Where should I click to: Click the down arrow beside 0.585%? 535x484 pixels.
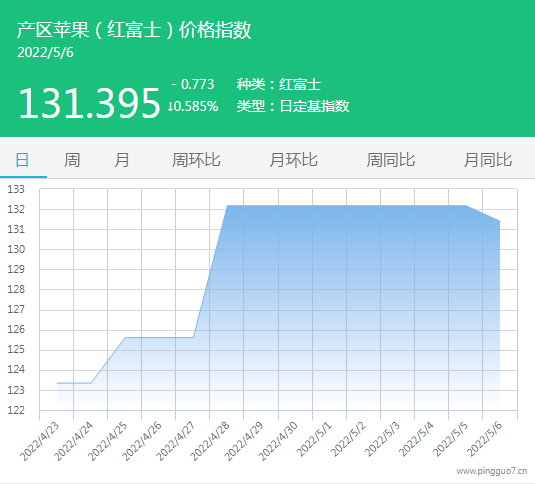point(170,107)
